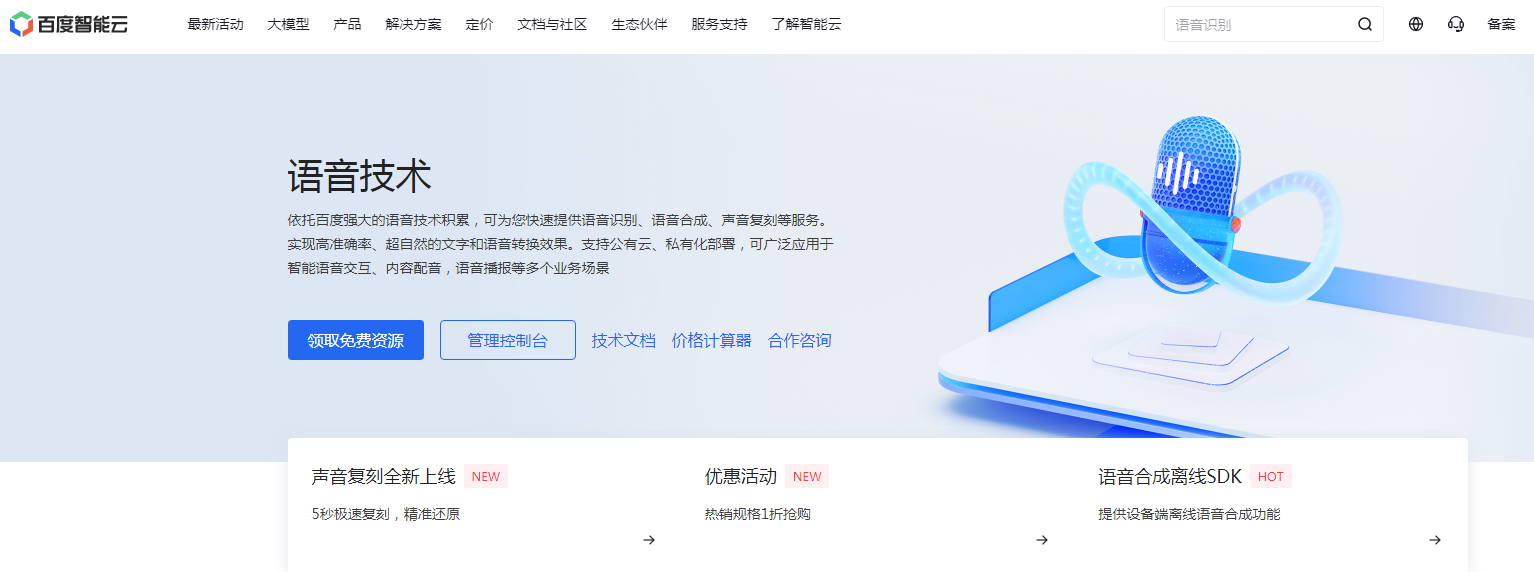Open the 价格计算器 link

click(x=712, y=340)
